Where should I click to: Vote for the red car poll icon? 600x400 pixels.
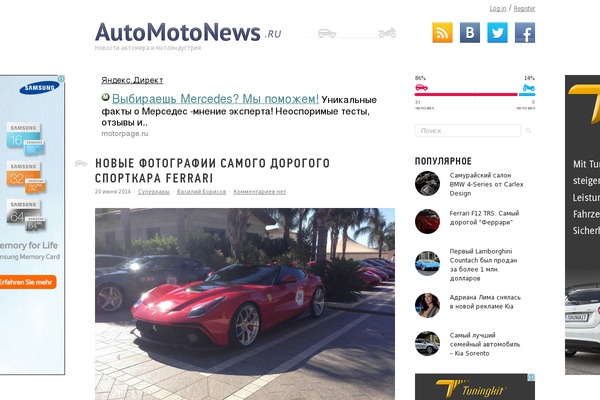pos(421,88)
